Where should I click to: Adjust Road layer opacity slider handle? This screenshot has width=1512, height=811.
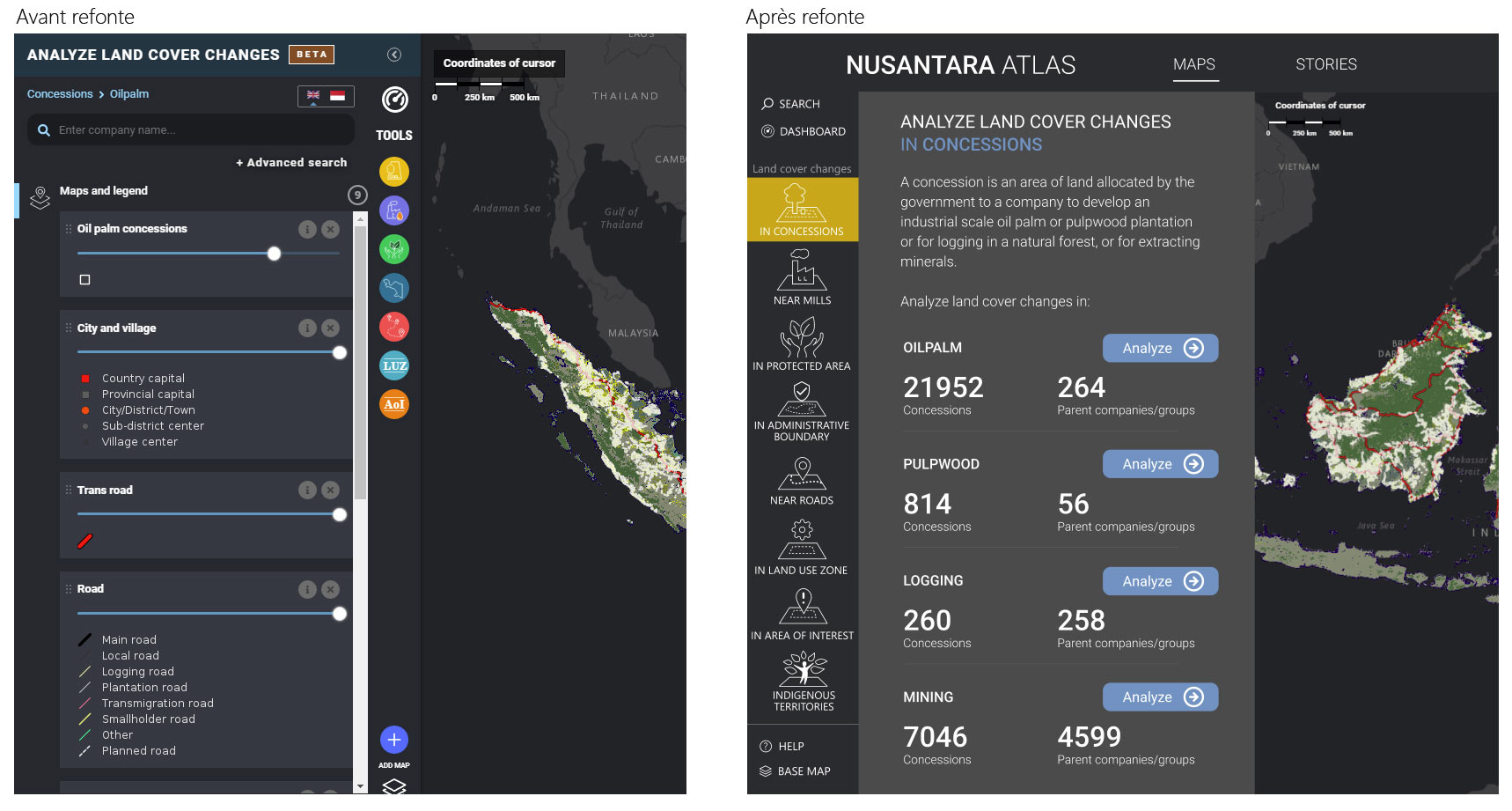tap(340, 614)
